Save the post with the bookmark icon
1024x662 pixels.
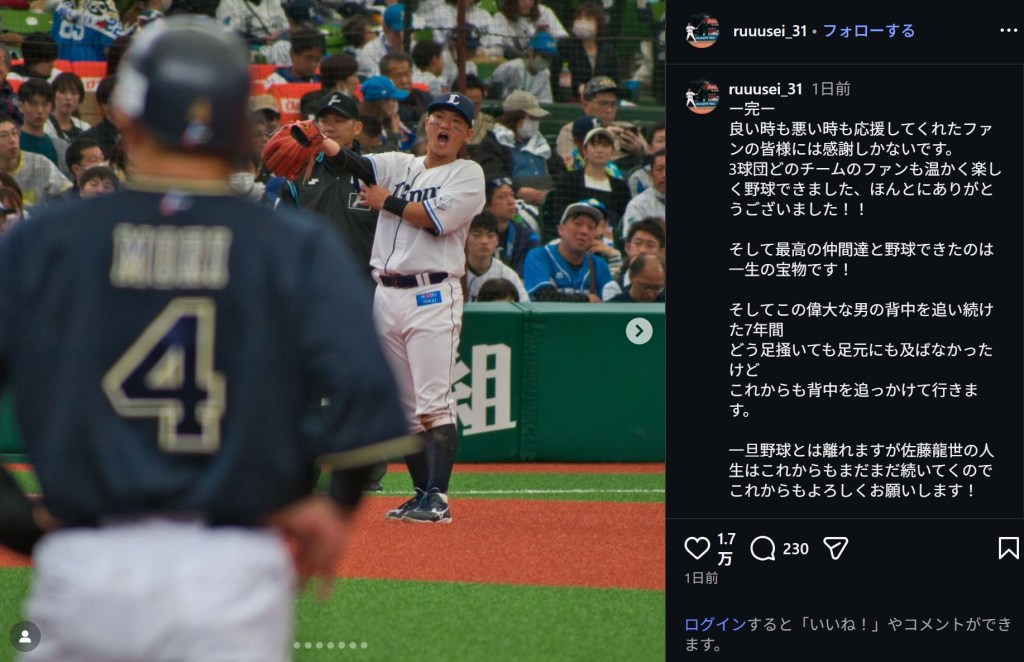coord(1008,548)
